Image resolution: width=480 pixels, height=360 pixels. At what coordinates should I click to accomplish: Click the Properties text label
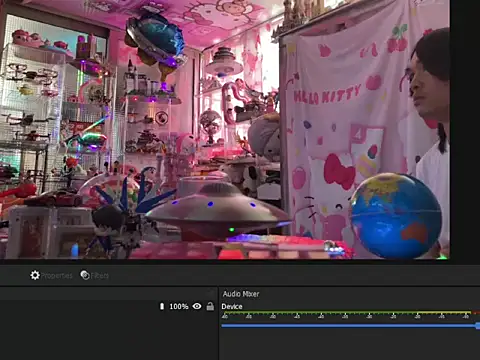57,276
